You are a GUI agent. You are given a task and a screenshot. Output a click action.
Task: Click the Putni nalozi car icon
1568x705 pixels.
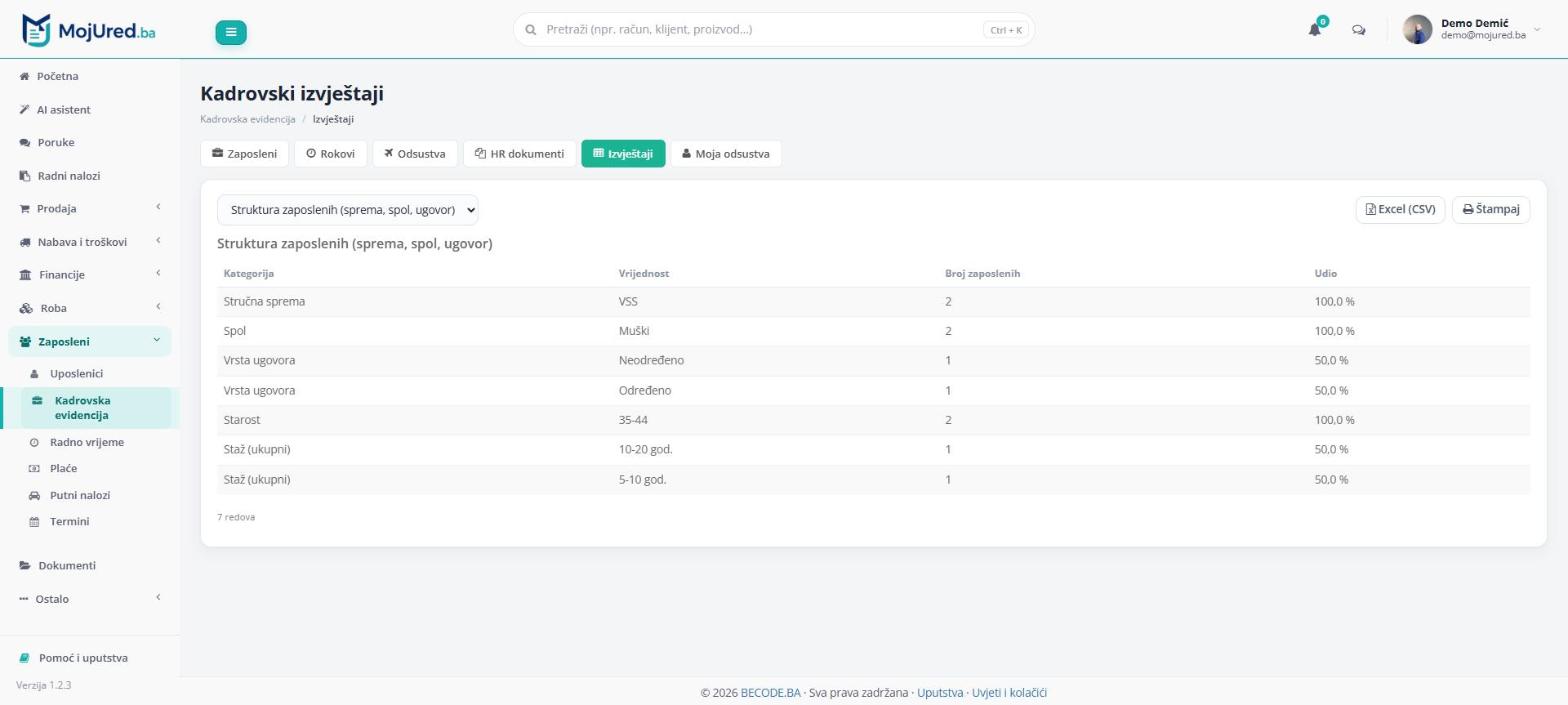(34, 495)
